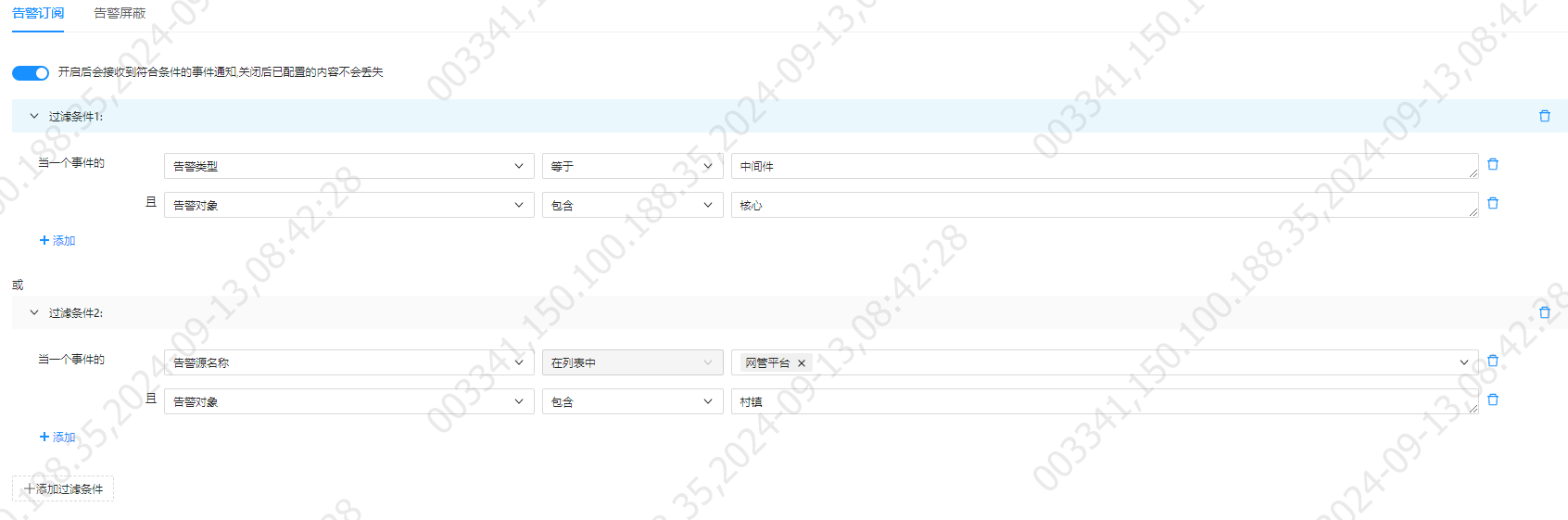Toggle the alert subscription switch off
1568x520 pixels.
tap(31, 72)
